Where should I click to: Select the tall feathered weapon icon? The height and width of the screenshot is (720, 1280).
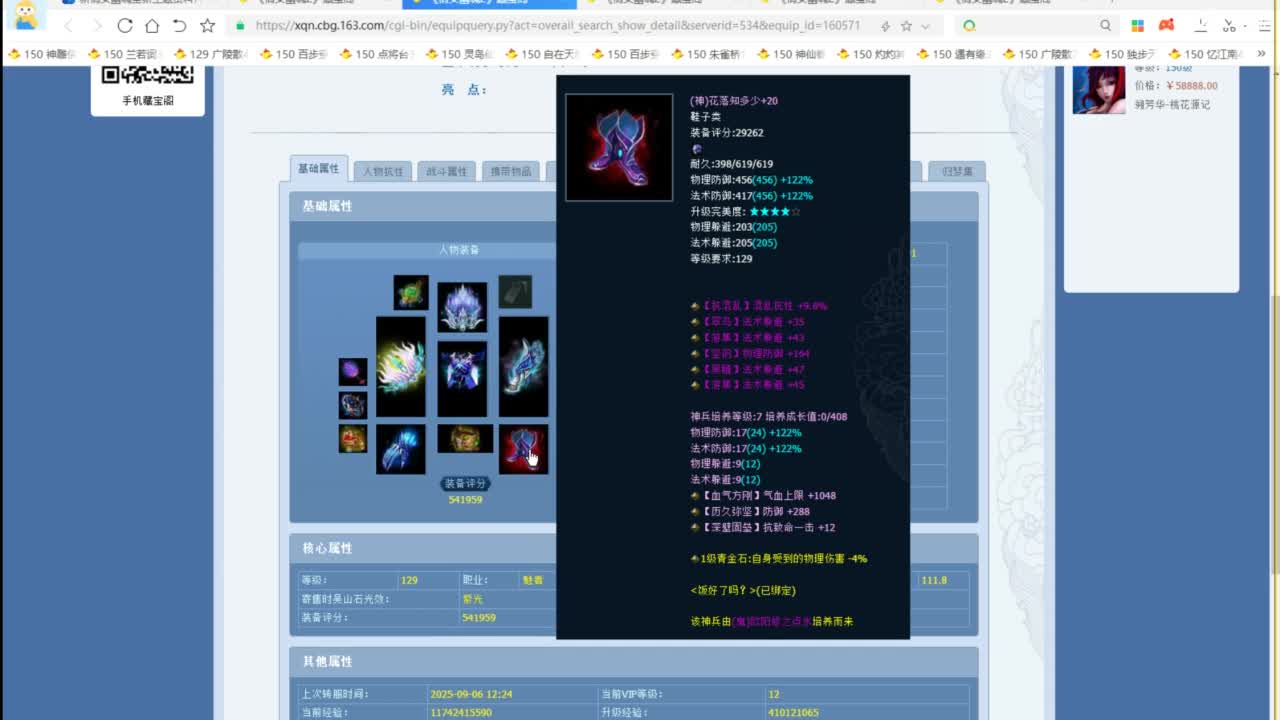[x=401, y=367]
